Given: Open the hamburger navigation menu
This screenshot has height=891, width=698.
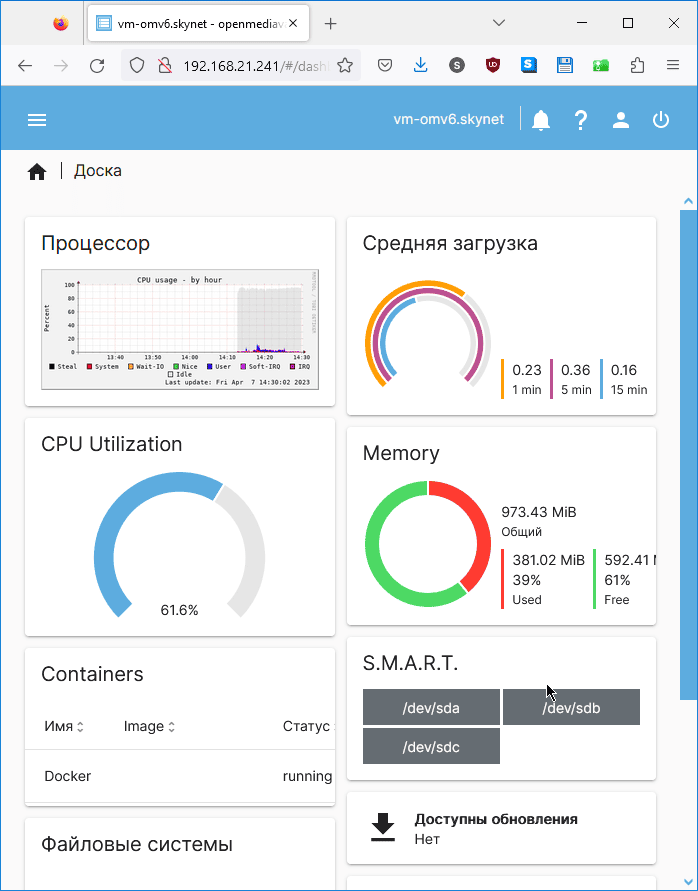Looking at the screenshot, I should click(37, 120).
